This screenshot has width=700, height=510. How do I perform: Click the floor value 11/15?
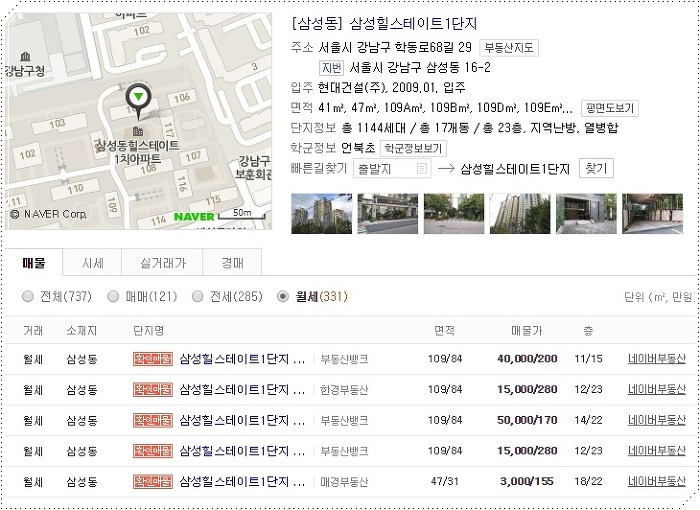point(588,359)
